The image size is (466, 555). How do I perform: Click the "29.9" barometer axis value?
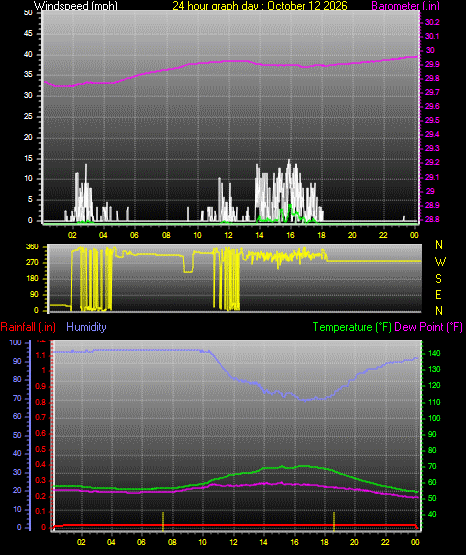pyautogui.click(x=432, y=64)
